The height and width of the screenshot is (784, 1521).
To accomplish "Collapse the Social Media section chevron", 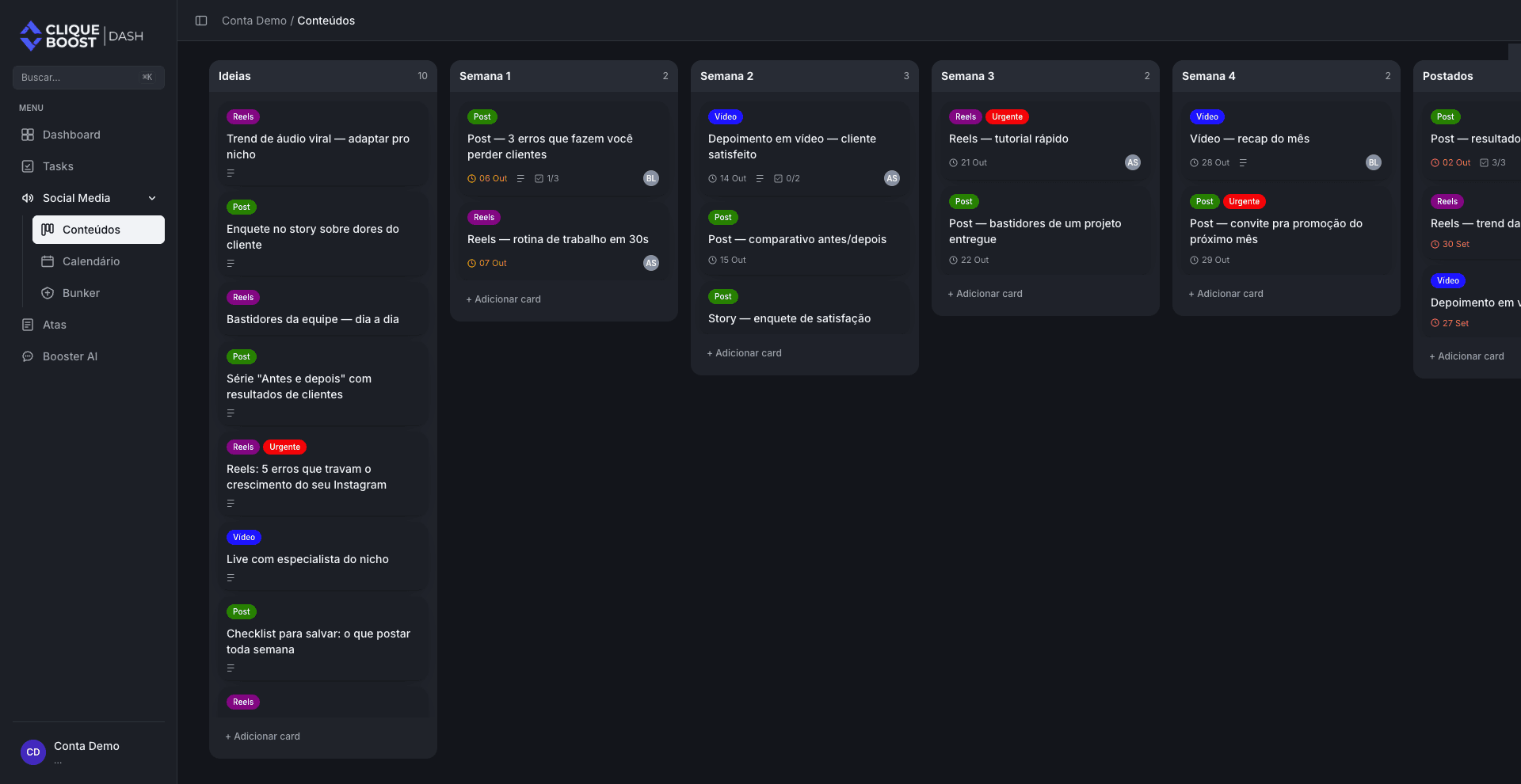I will [x=152, y=198].
